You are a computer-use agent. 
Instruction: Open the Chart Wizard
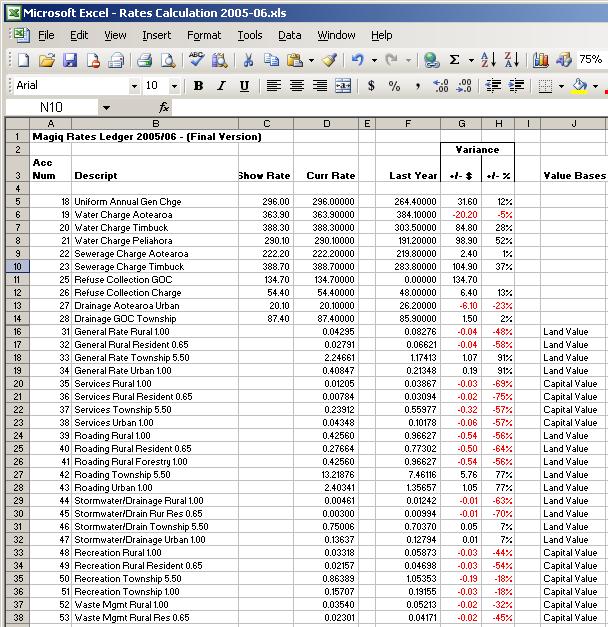(x=540, y=61)
